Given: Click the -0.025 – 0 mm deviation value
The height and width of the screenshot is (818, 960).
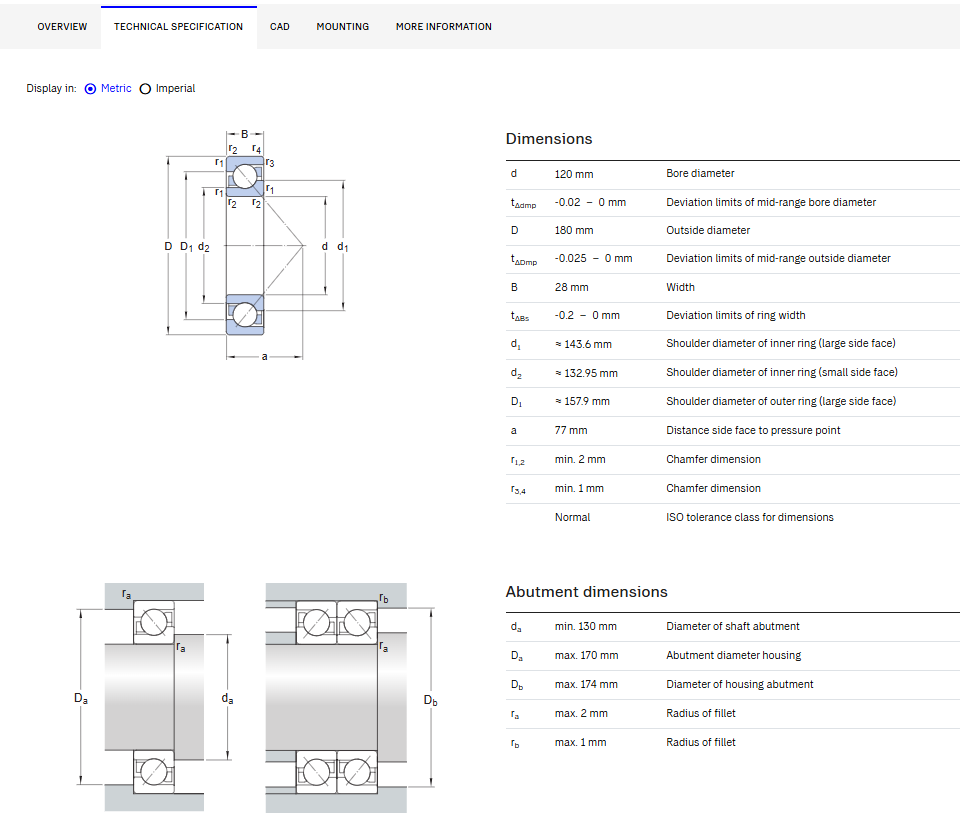Looking at the screenshot, I should pyautogui.click(x=593, y=259).
